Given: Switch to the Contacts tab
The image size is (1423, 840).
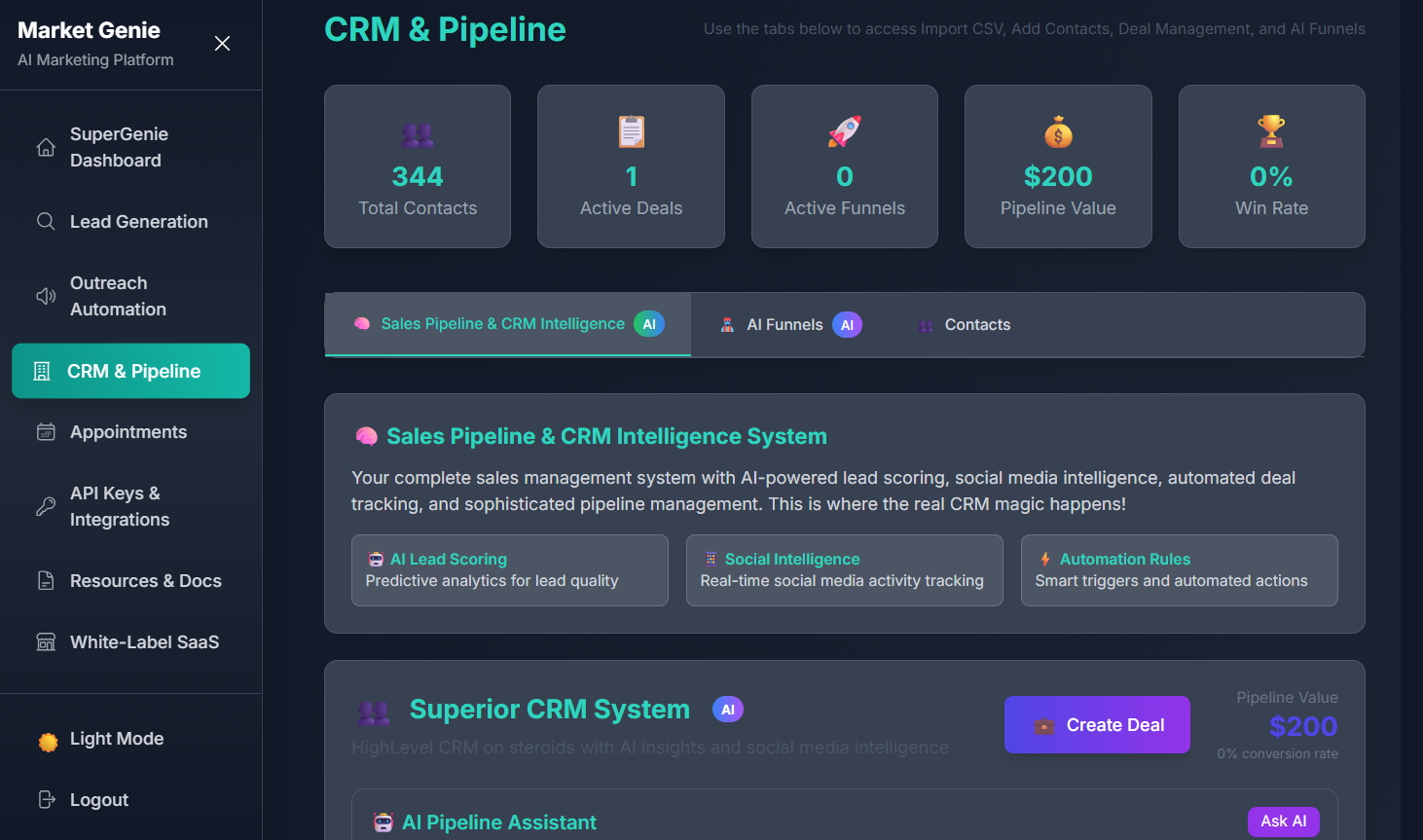Looking at the screenshot, I should point(964,324).
